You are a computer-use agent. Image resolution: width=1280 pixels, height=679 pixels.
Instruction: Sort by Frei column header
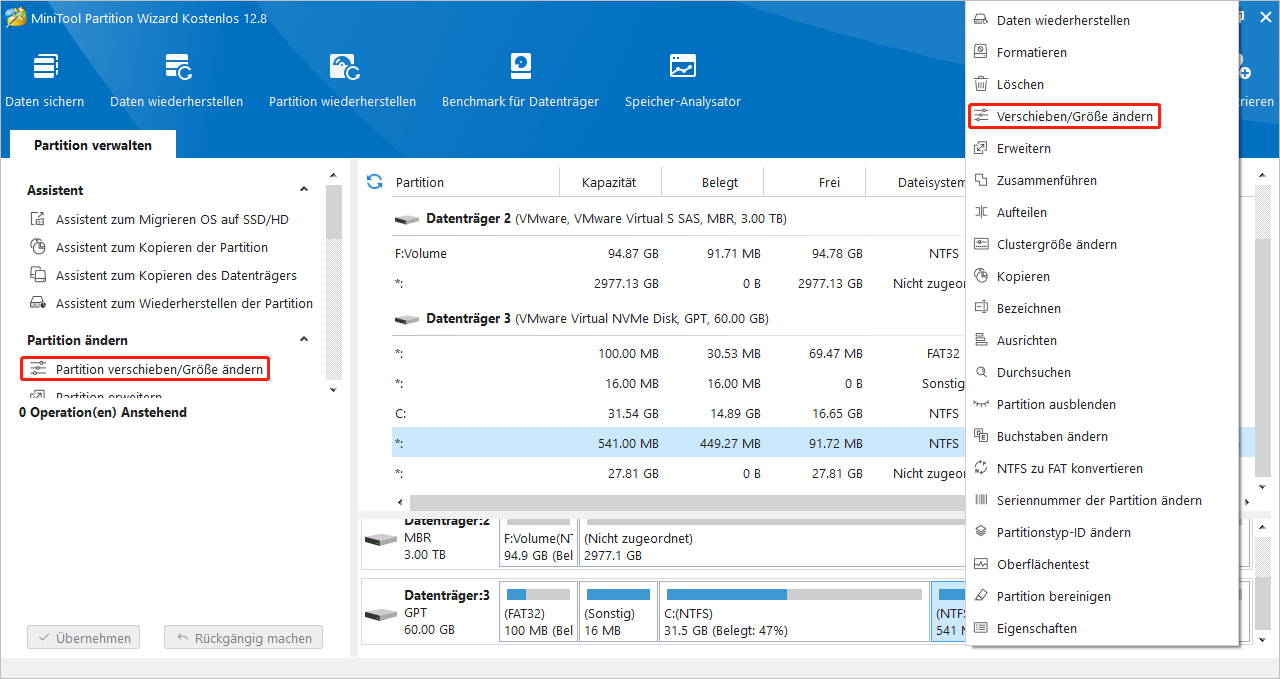(x=813, y=182)
